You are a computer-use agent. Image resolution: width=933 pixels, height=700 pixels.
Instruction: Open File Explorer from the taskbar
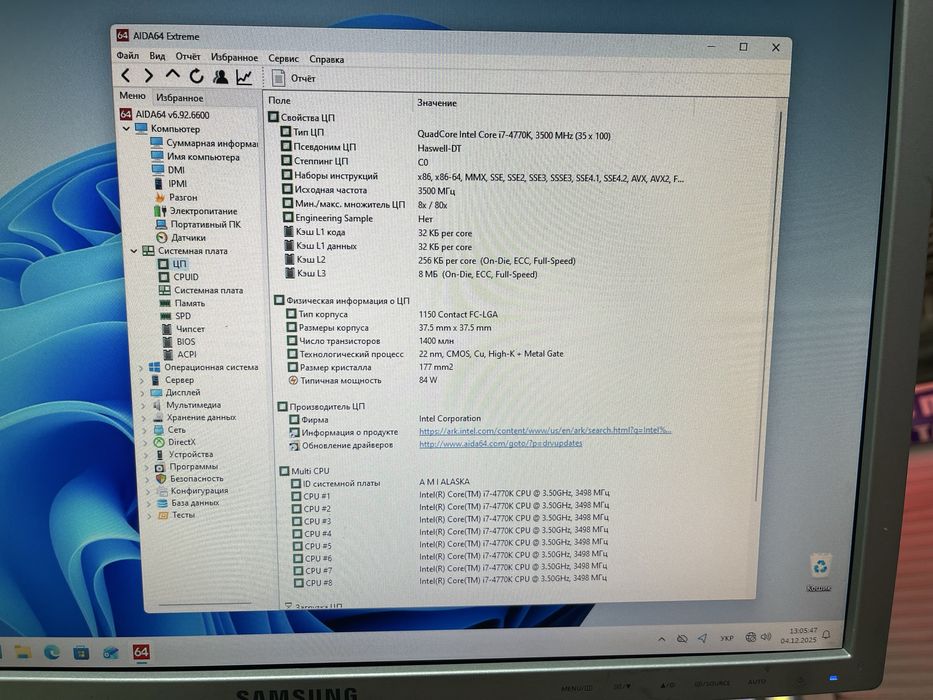coord(23,652)
